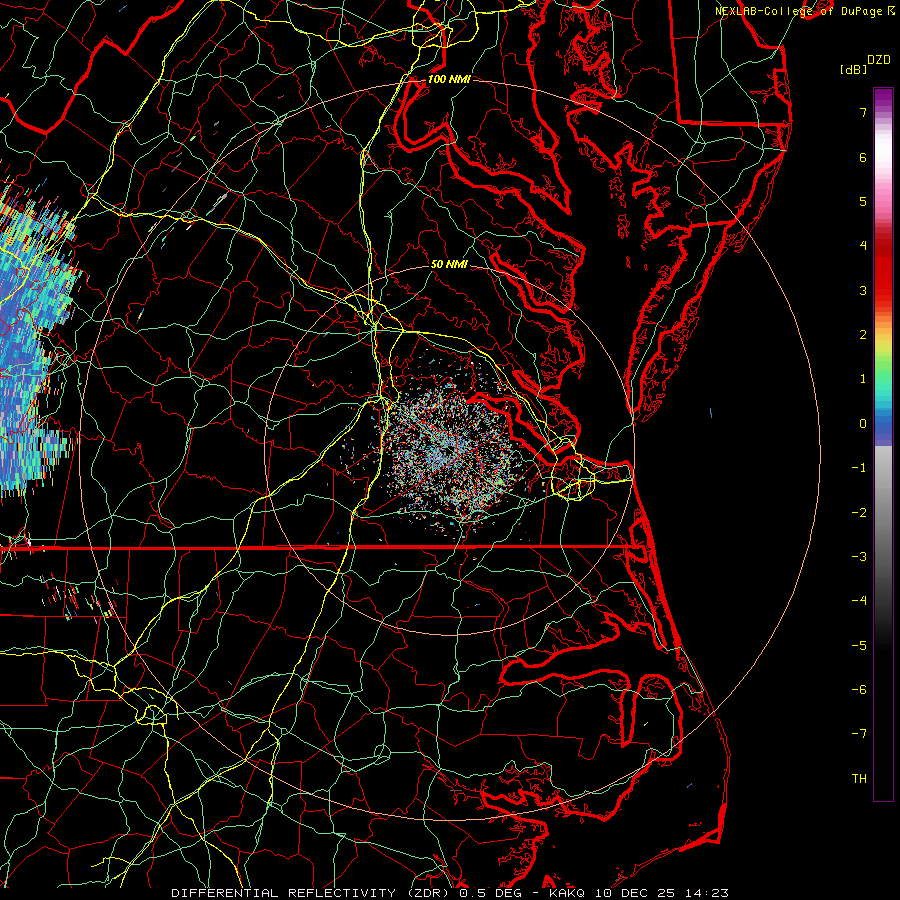Click the -1 dB legend value
The height and width of the screenshot is (900, 900).
[859, 468]
